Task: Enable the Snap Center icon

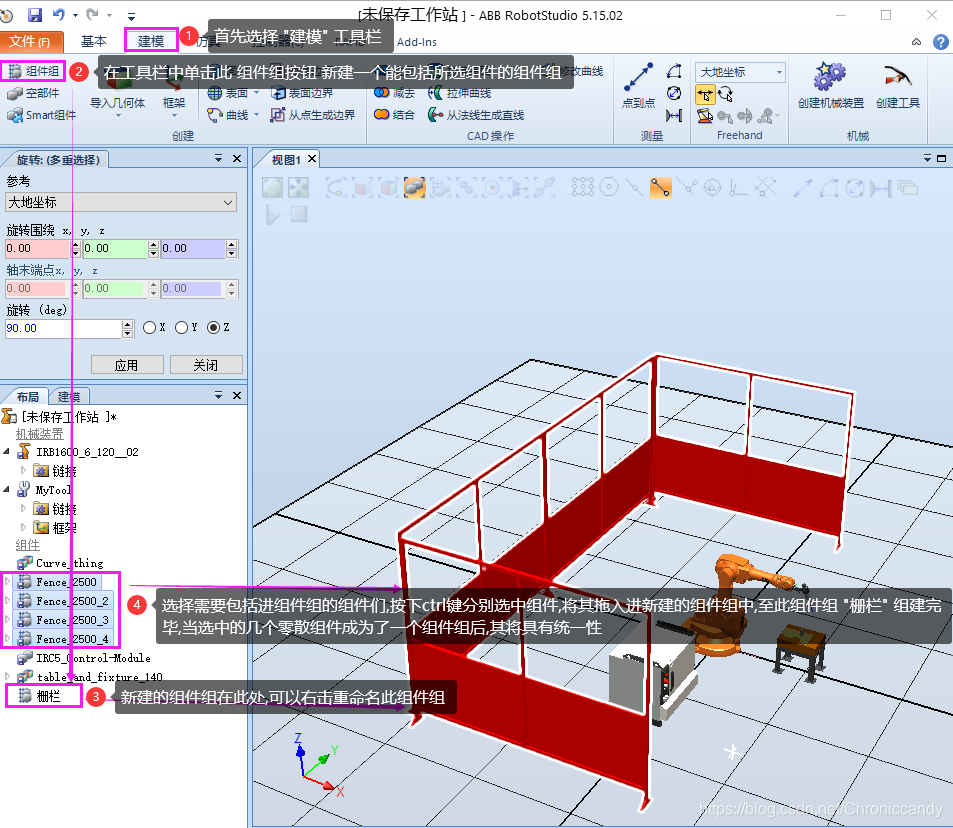Action: click(608, 187)
